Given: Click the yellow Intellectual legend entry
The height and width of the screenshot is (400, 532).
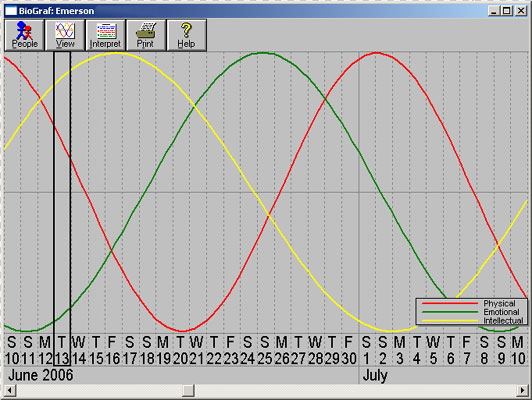Looking at the screenshot, I should (472, 320).
